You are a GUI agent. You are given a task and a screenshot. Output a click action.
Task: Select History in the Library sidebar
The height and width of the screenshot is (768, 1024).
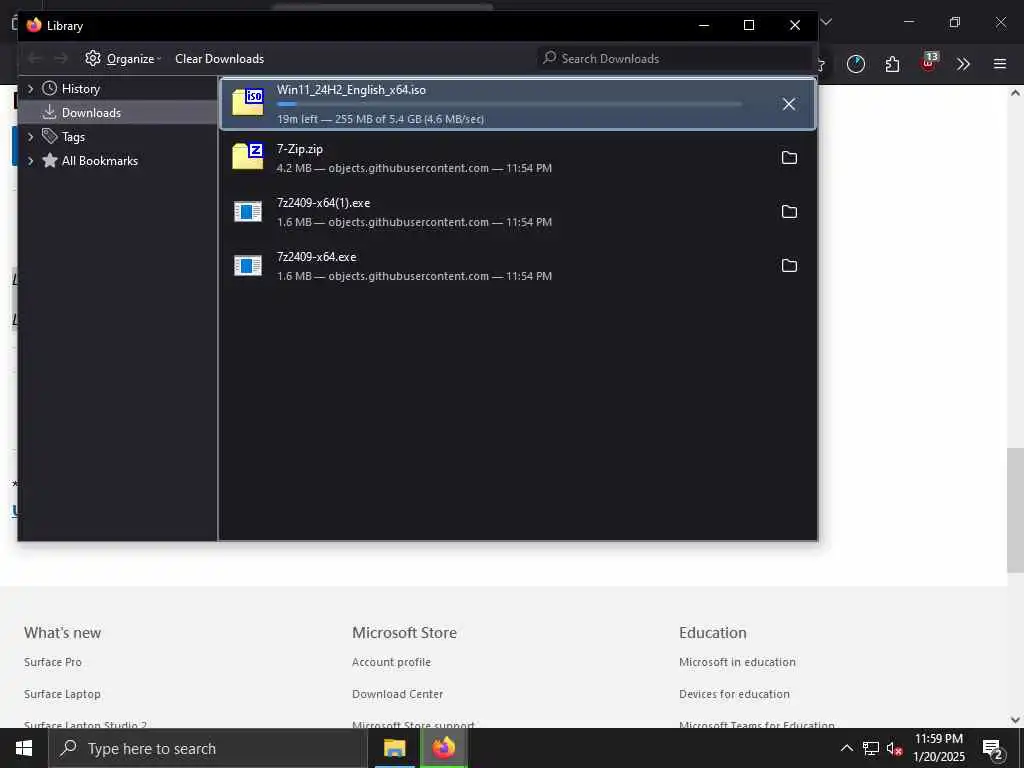tap(80, 89)
